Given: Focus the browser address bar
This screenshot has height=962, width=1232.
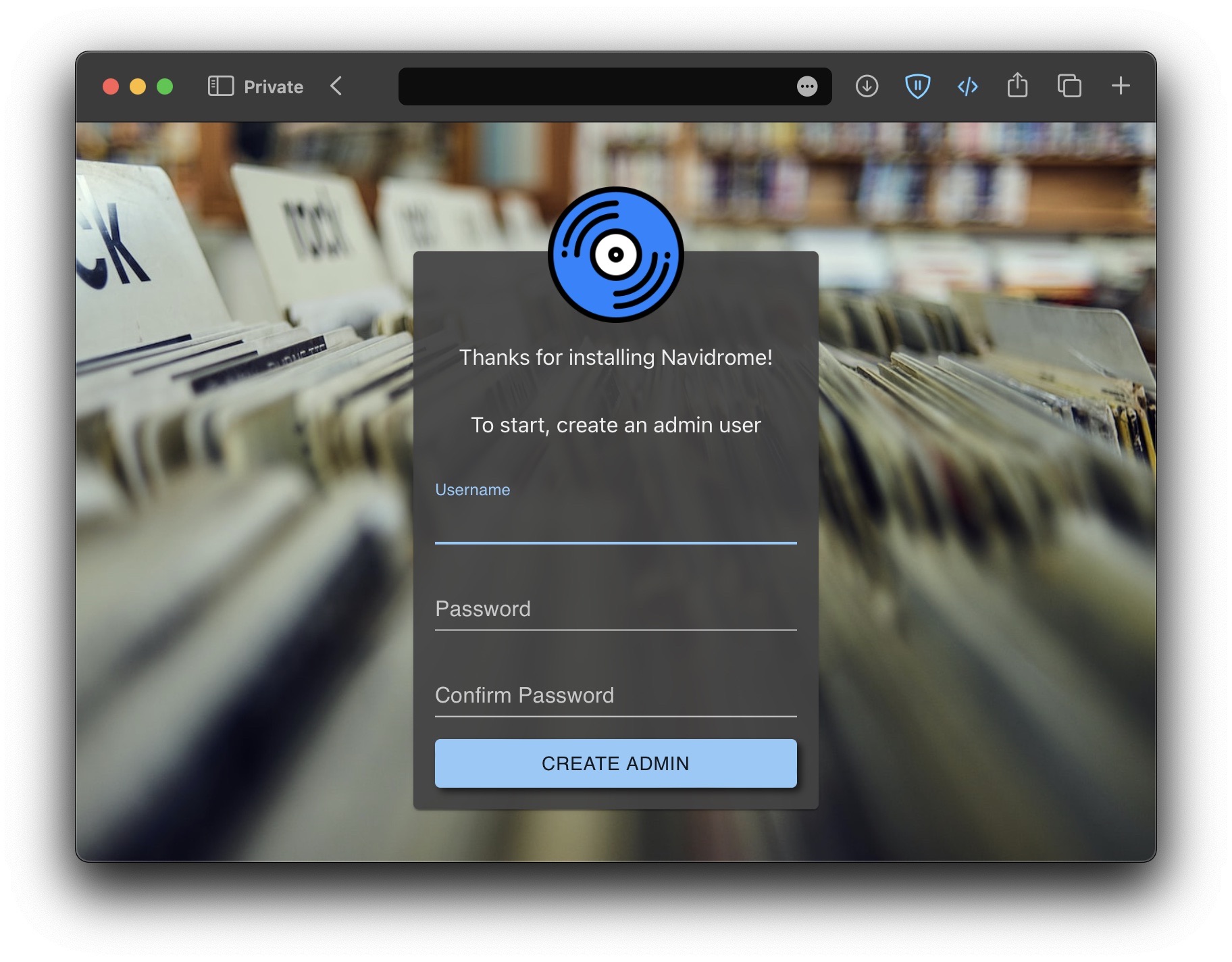Looking at the screenshot, I should 594,86.
